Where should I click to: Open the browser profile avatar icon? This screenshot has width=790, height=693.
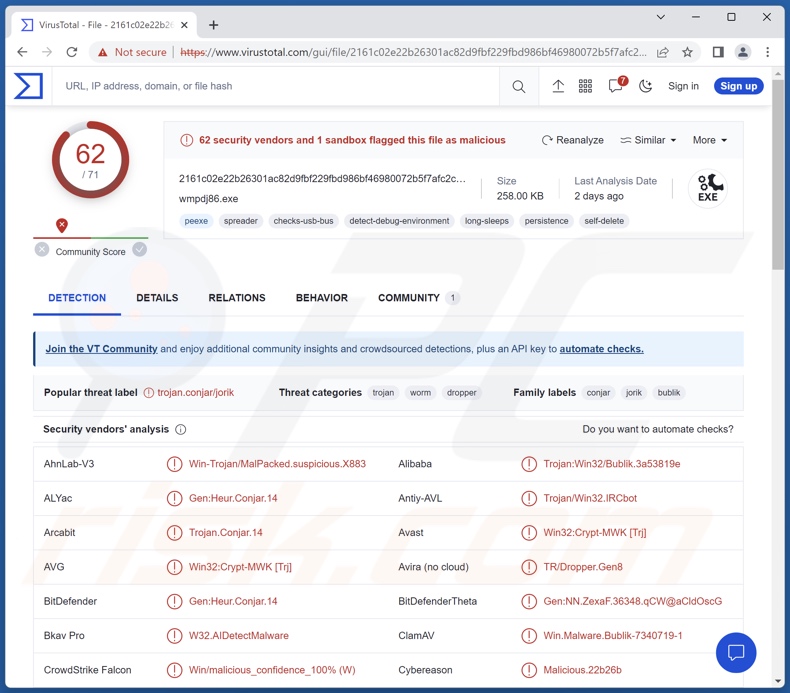coord(743,52)
